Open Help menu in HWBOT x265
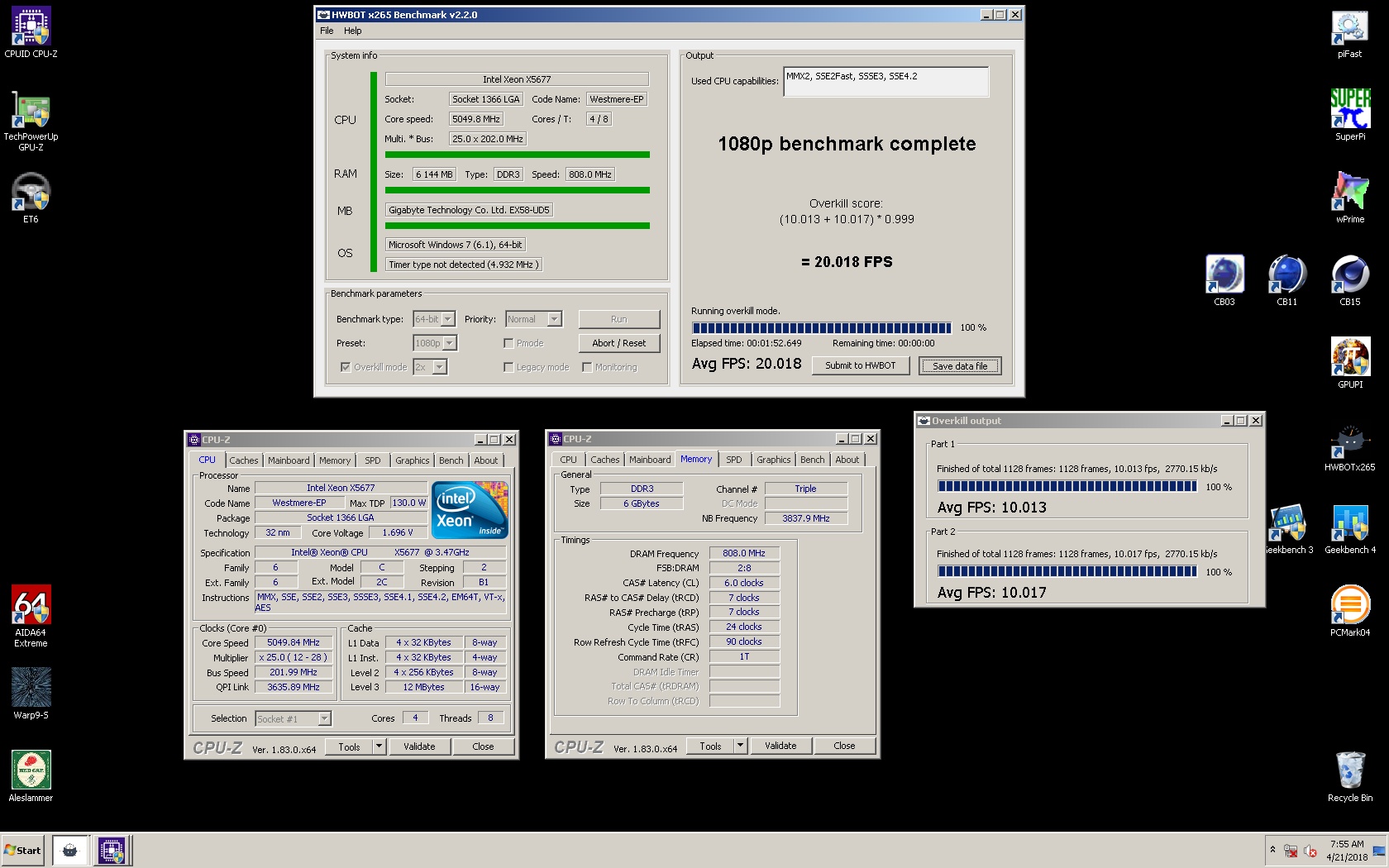 coord(353,31)
